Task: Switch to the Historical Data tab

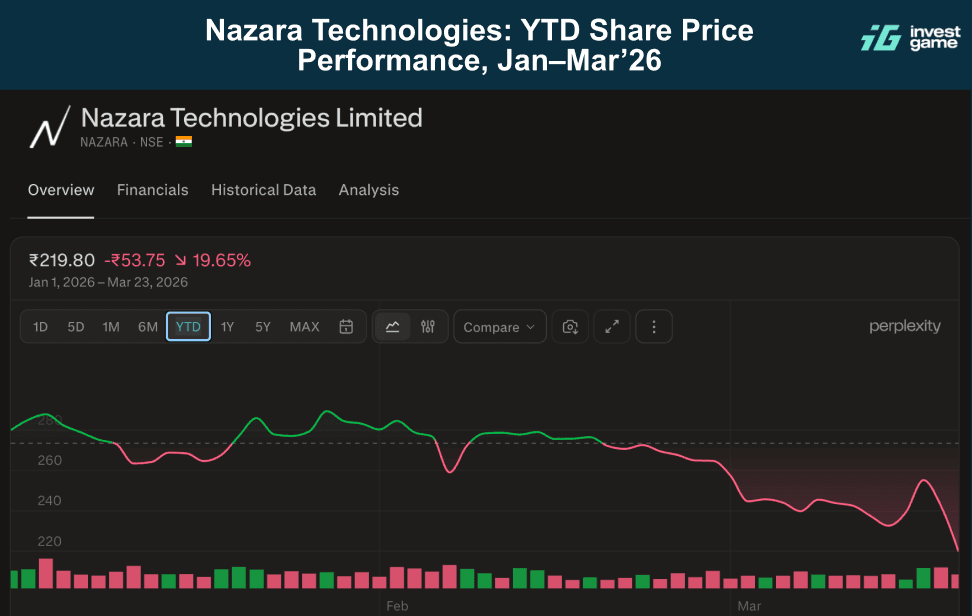Action: point(263,190)
